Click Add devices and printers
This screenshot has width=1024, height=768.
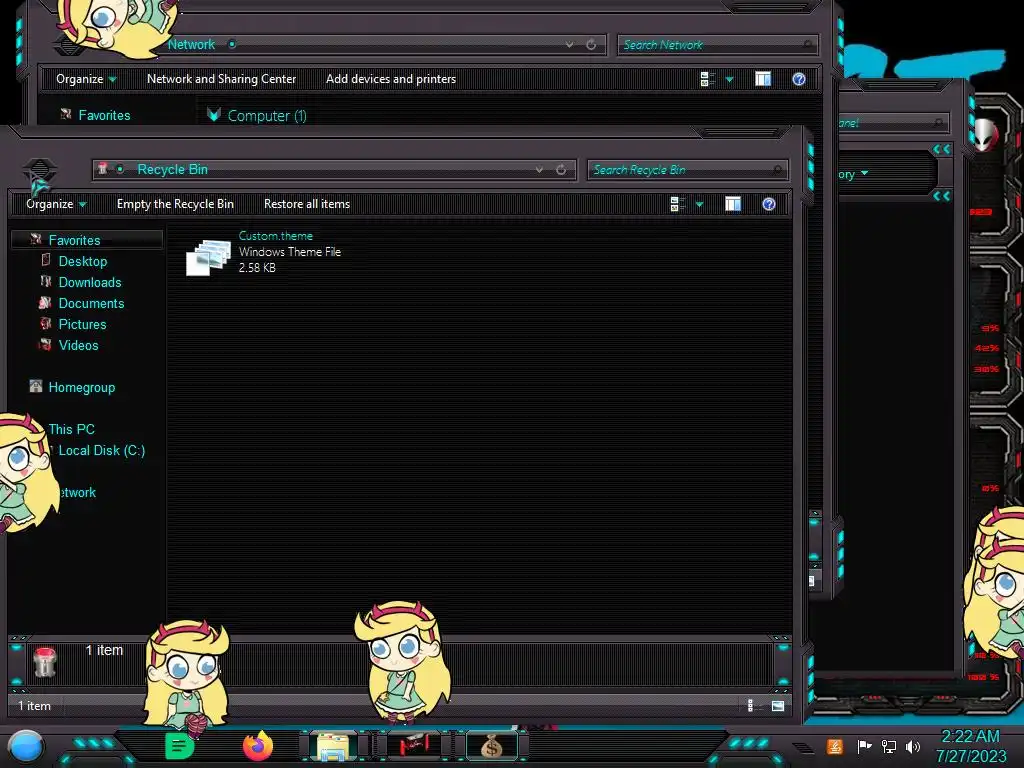click(391, 79)
